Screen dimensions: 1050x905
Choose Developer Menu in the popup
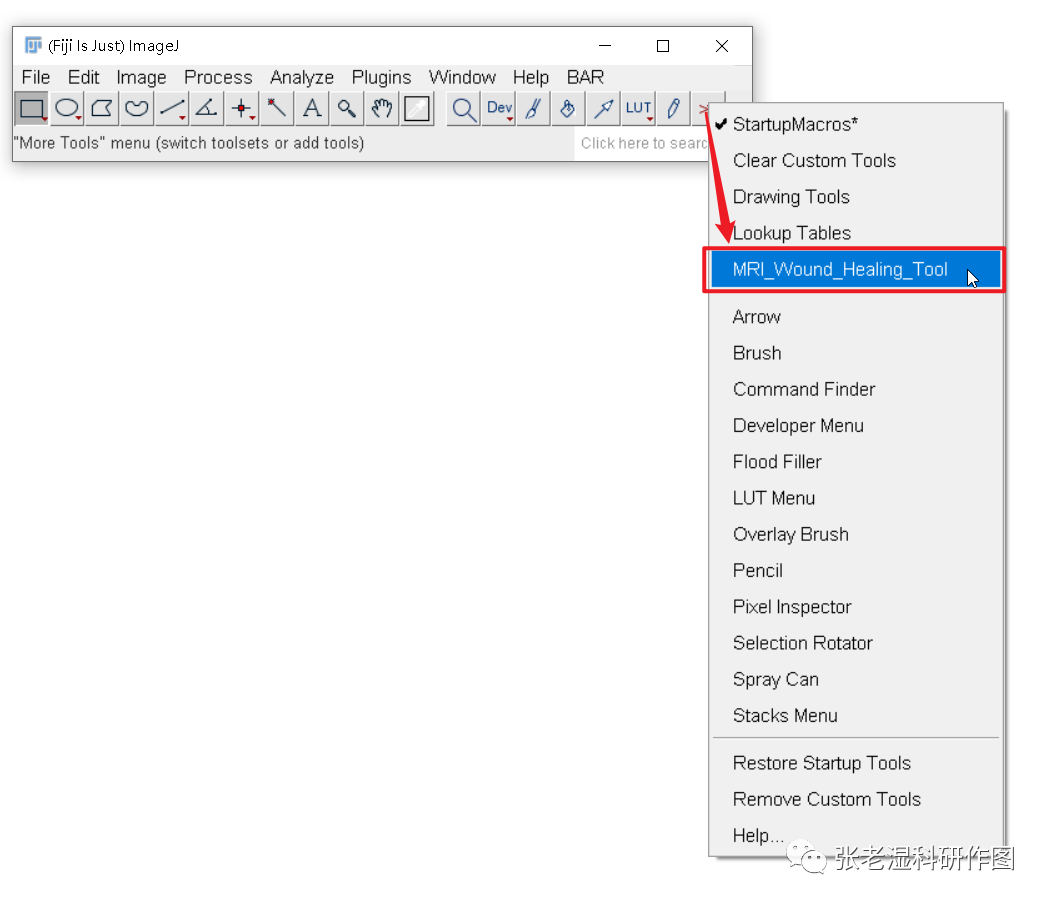(x=856, y=425)
